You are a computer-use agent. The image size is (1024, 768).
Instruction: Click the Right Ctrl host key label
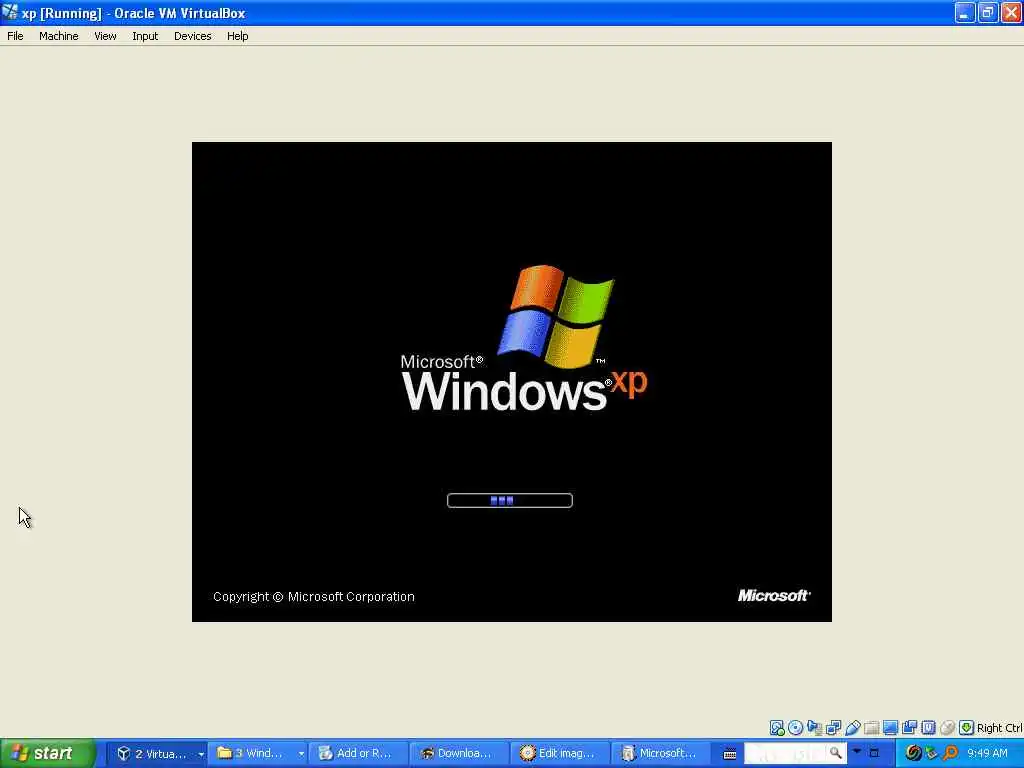coord(999,728)
